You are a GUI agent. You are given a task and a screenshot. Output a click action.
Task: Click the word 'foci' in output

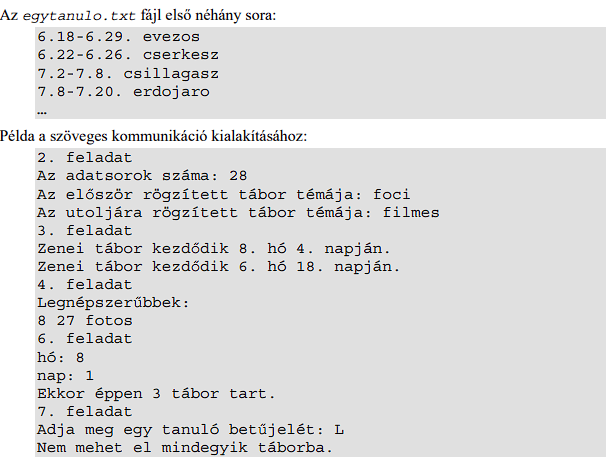click(392, 194)
